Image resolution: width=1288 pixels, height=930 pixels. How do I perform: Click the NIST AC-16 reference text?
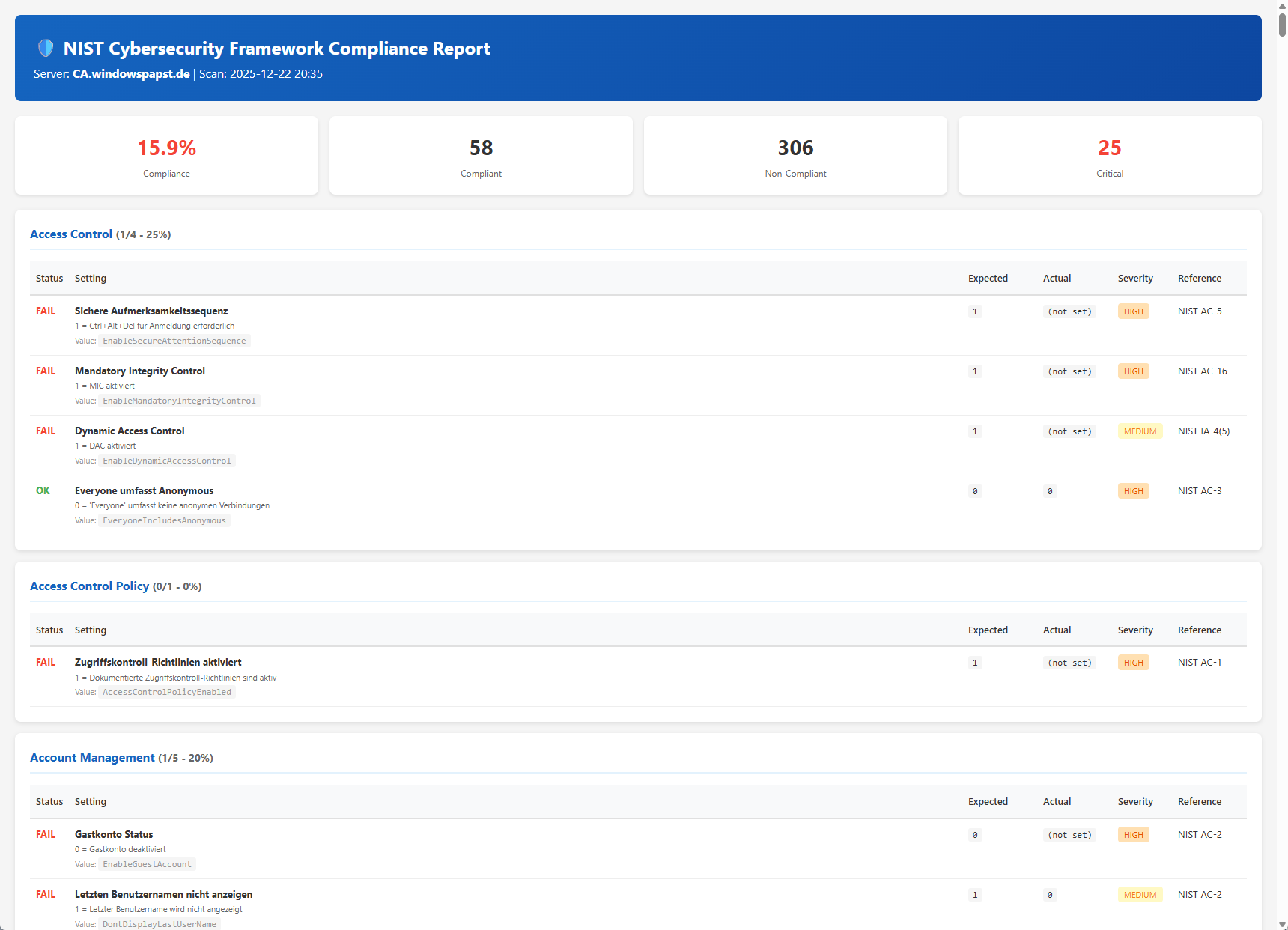point(1202,371)
